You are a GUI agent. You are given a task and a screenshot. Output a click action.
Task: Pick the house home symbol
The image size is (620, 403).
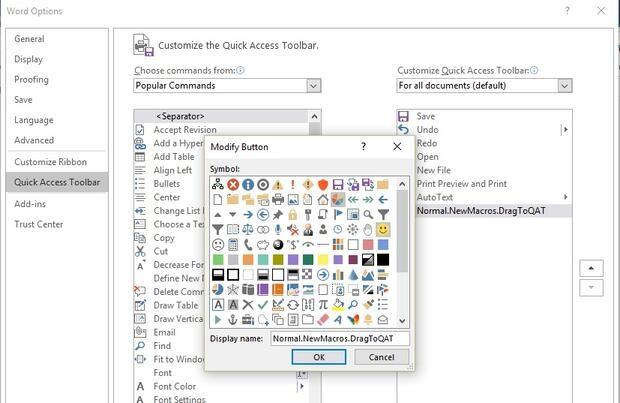(x=323, y=199)
